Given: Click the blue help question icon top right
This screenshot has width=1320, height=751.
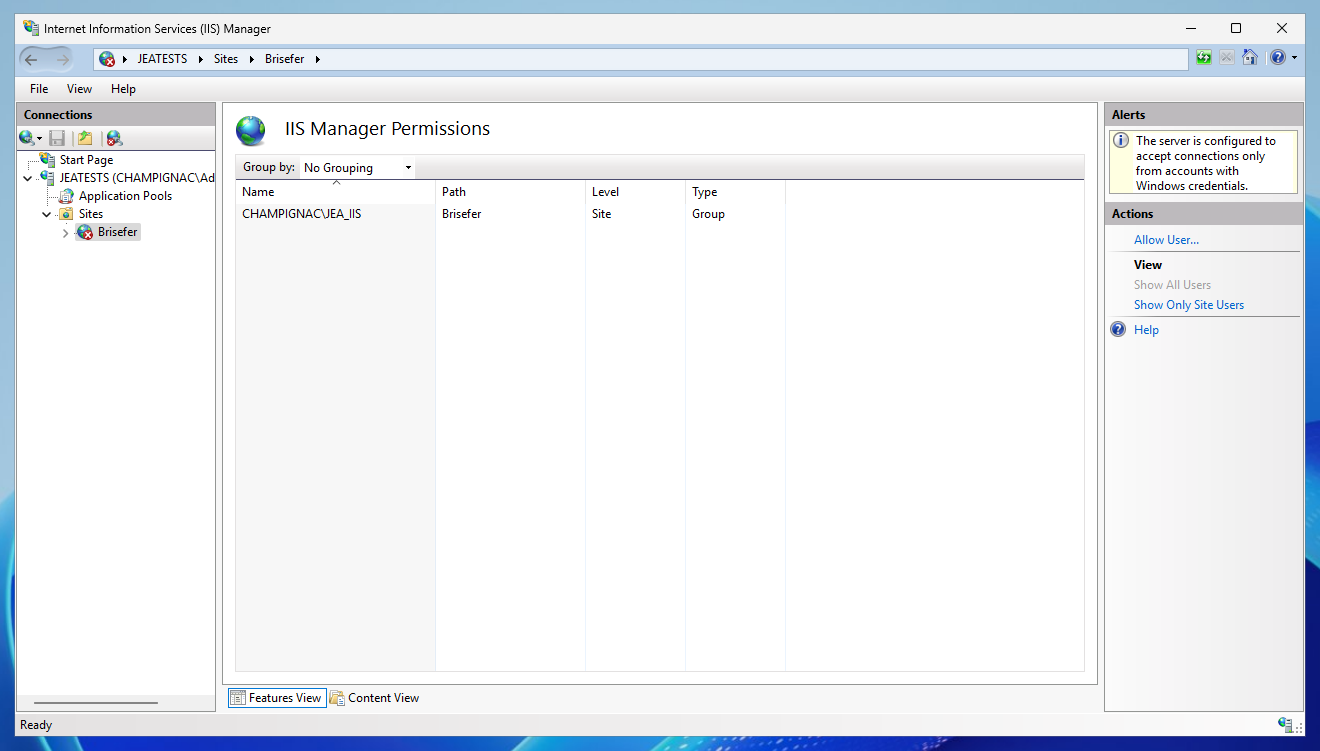Looking at the screenshot, I should coord(1278,58).
